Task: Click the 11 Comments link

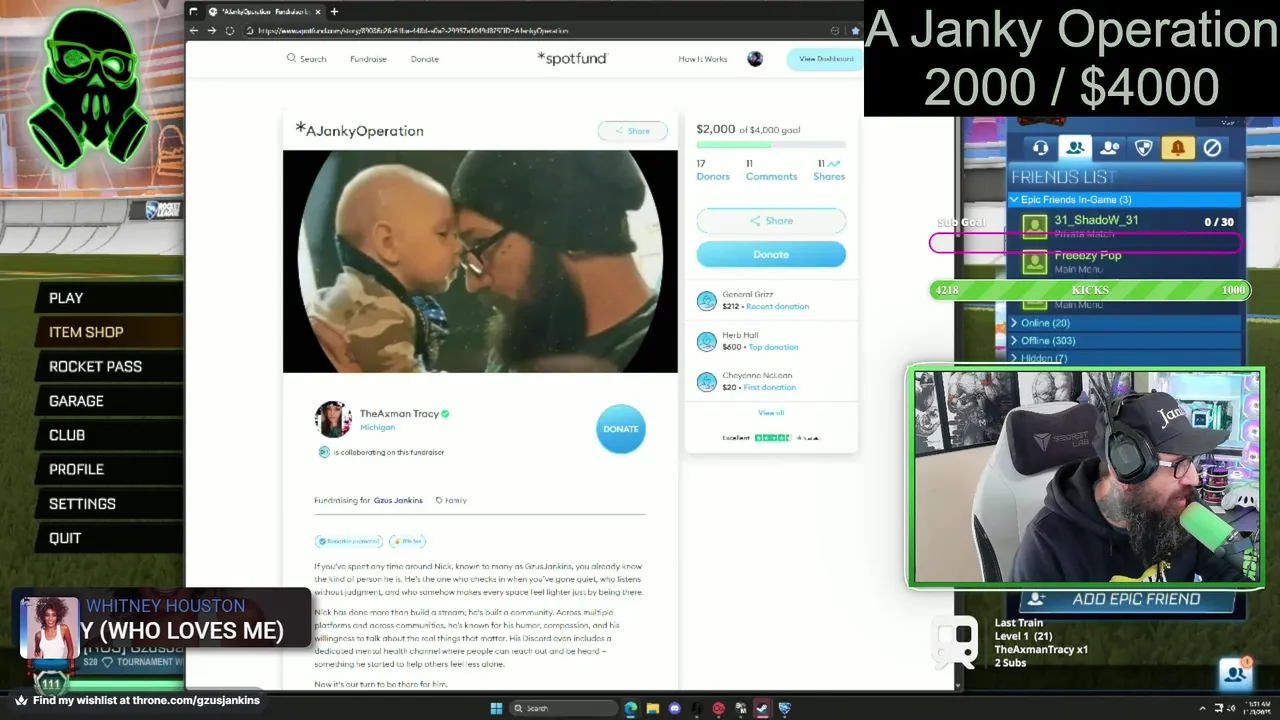Action: [x=771, y=170]
